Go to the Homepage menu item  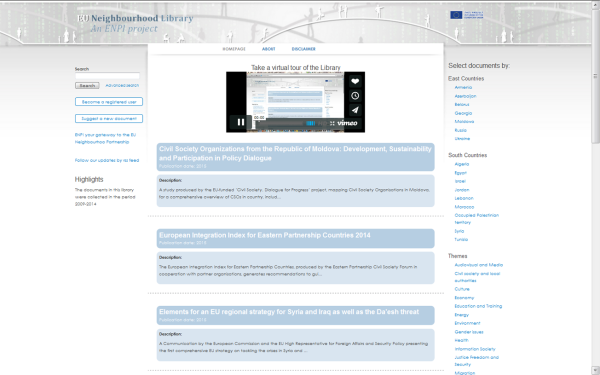[234, 49]
